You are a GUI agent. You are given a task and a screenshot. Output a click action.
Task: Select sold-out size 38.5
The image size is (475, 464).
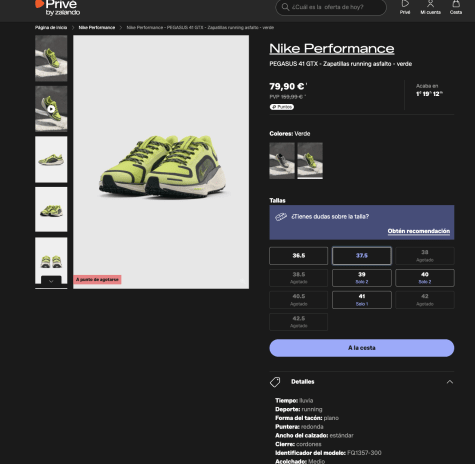coord(298,278)
